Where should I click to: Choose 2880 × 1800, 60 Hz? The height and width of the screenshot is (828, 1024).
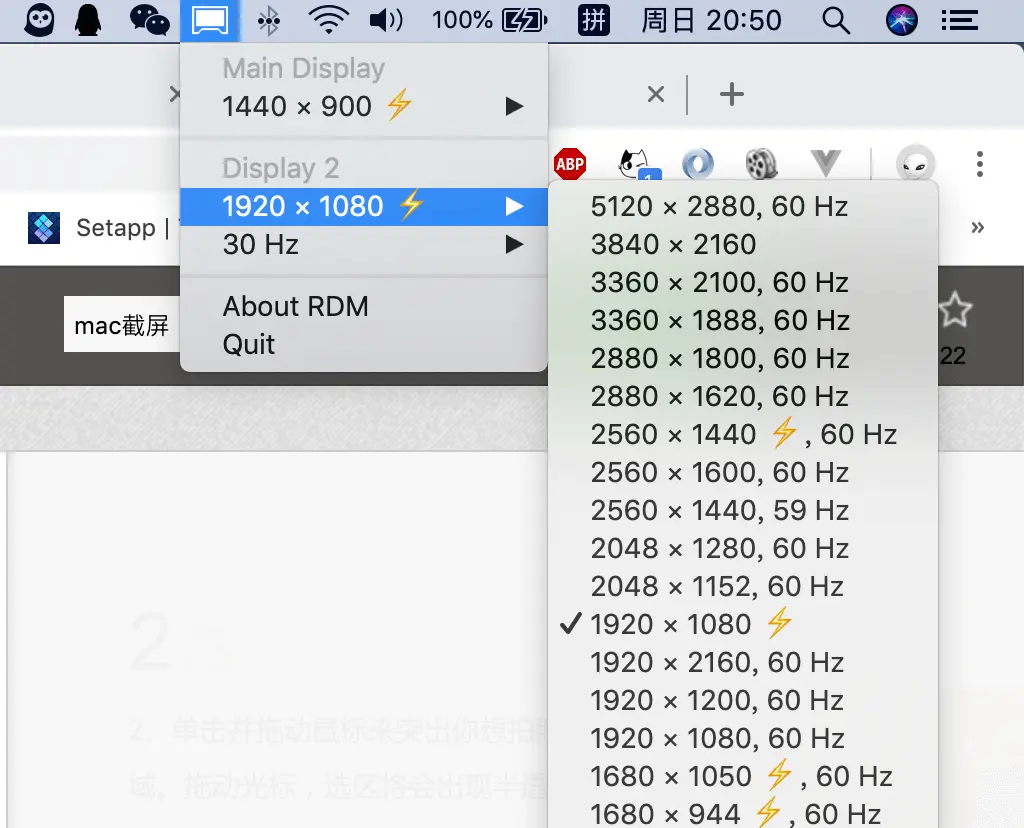coord(743,358)
